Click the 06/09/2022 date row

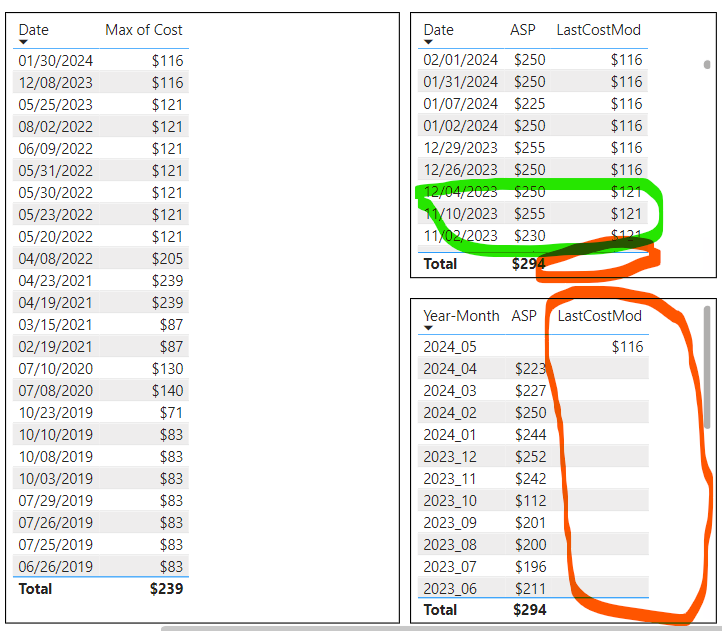coord(101,149)
